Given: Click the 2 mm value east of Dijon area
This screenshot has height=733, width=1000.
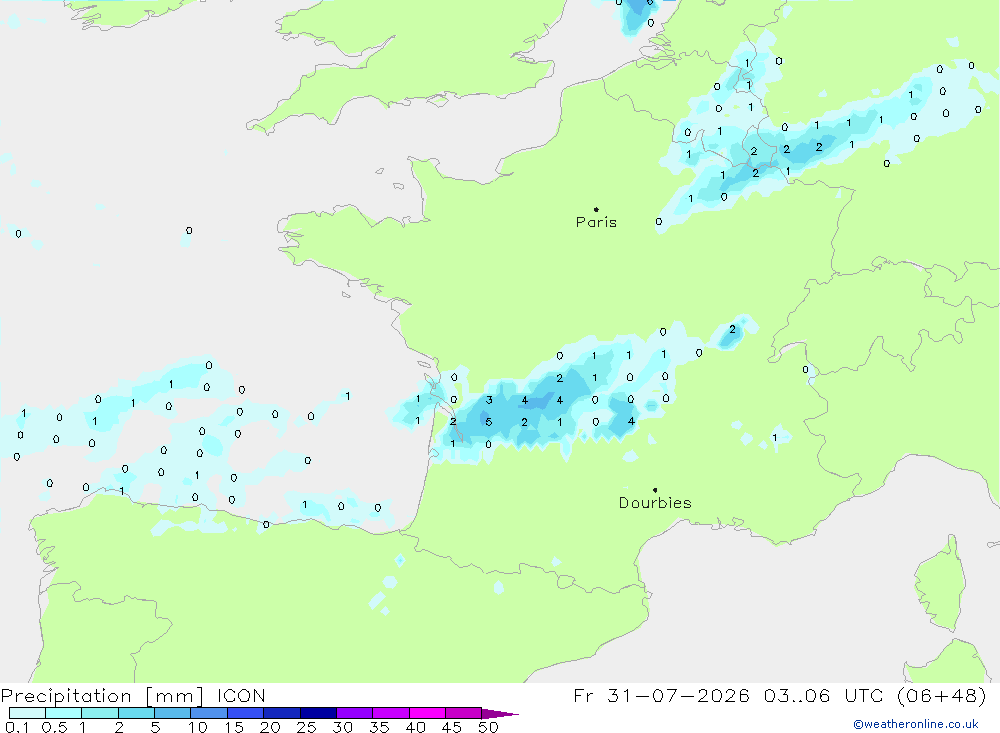Looking at the screenshot, I should tap(732, 329).
